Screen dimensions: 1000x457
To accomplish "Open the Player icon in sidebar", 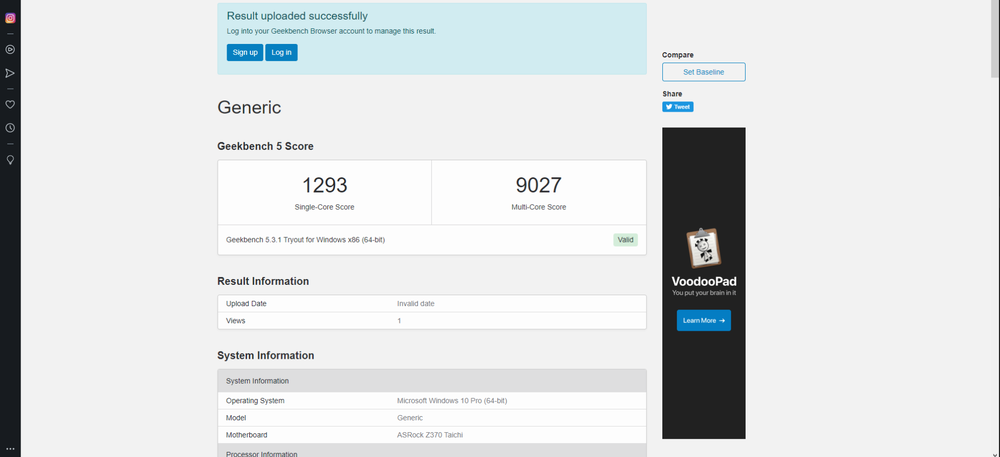I will pyautogui.click(x=10, y=49).
